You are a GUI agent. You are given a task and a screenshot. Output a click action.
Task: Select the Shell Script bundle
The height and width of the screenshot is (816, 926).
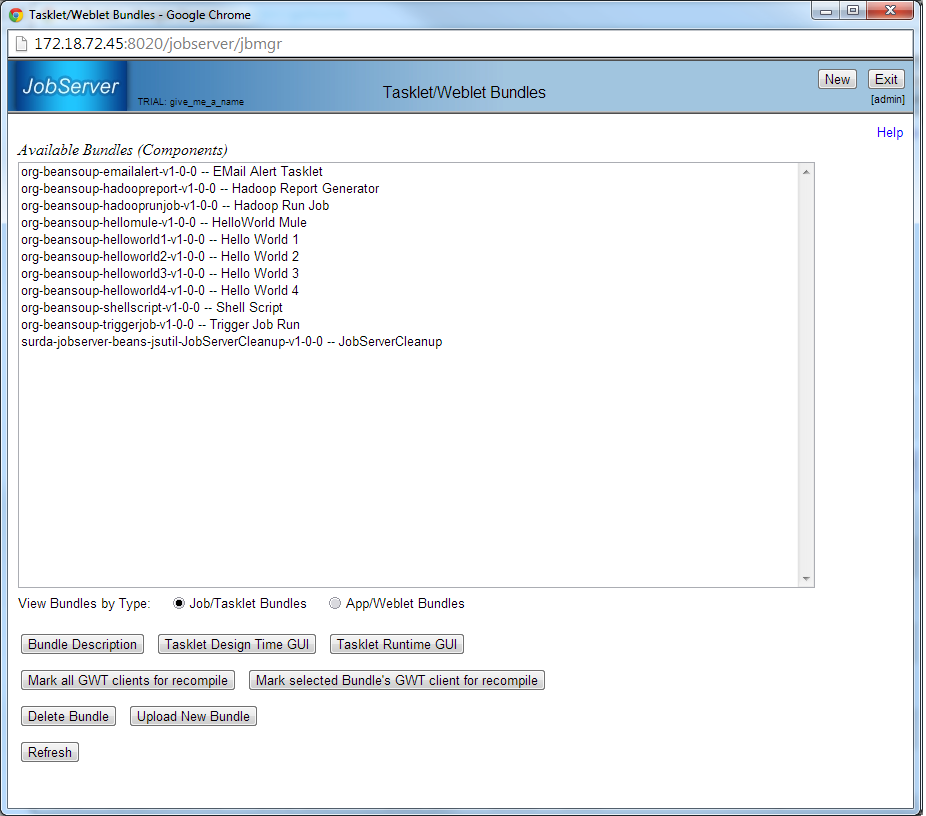point(151,308)
